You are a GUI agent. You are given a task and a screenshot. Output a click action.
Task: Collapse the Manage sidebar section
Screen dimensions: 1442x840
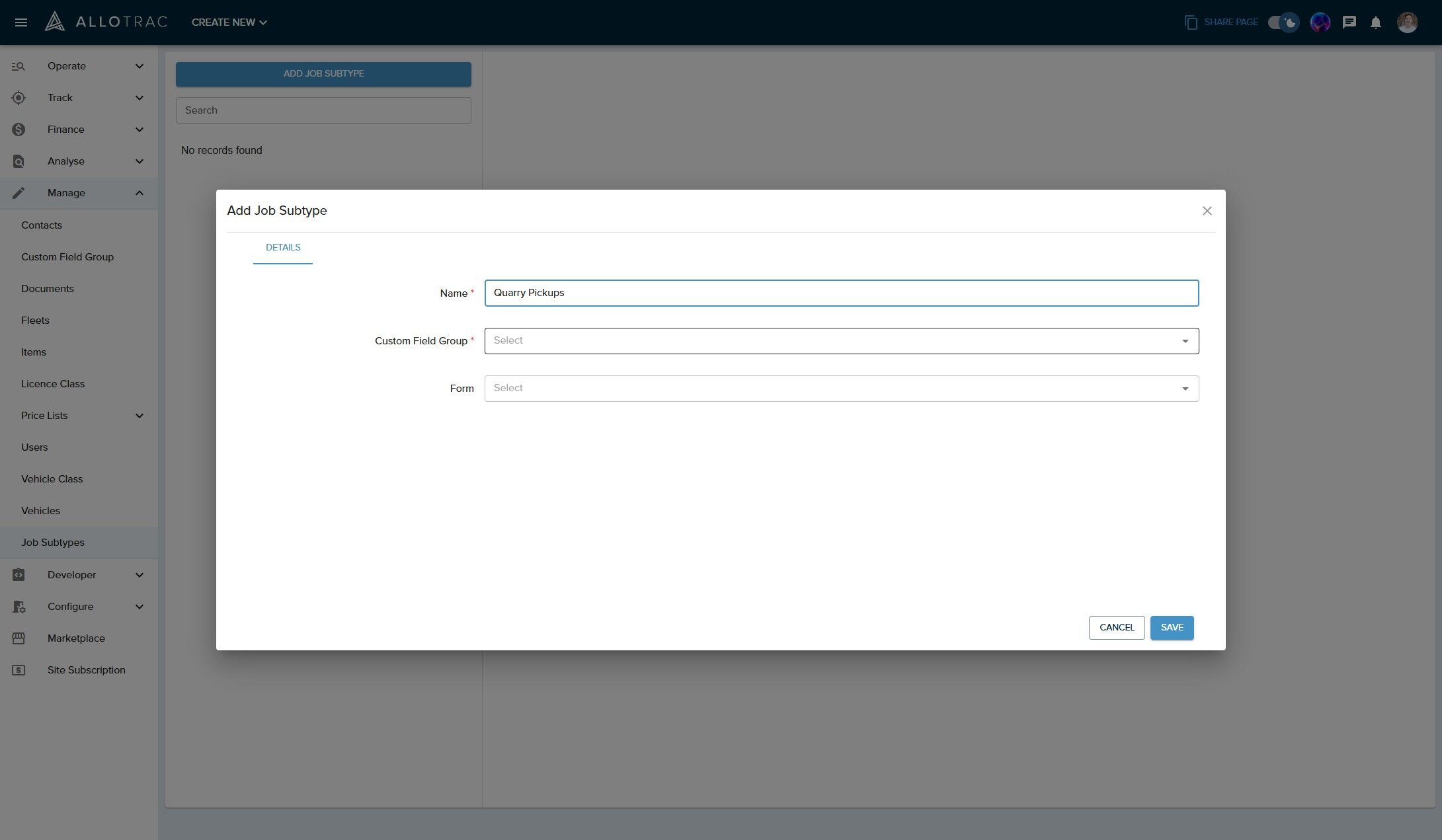click(x=140, y=193)
